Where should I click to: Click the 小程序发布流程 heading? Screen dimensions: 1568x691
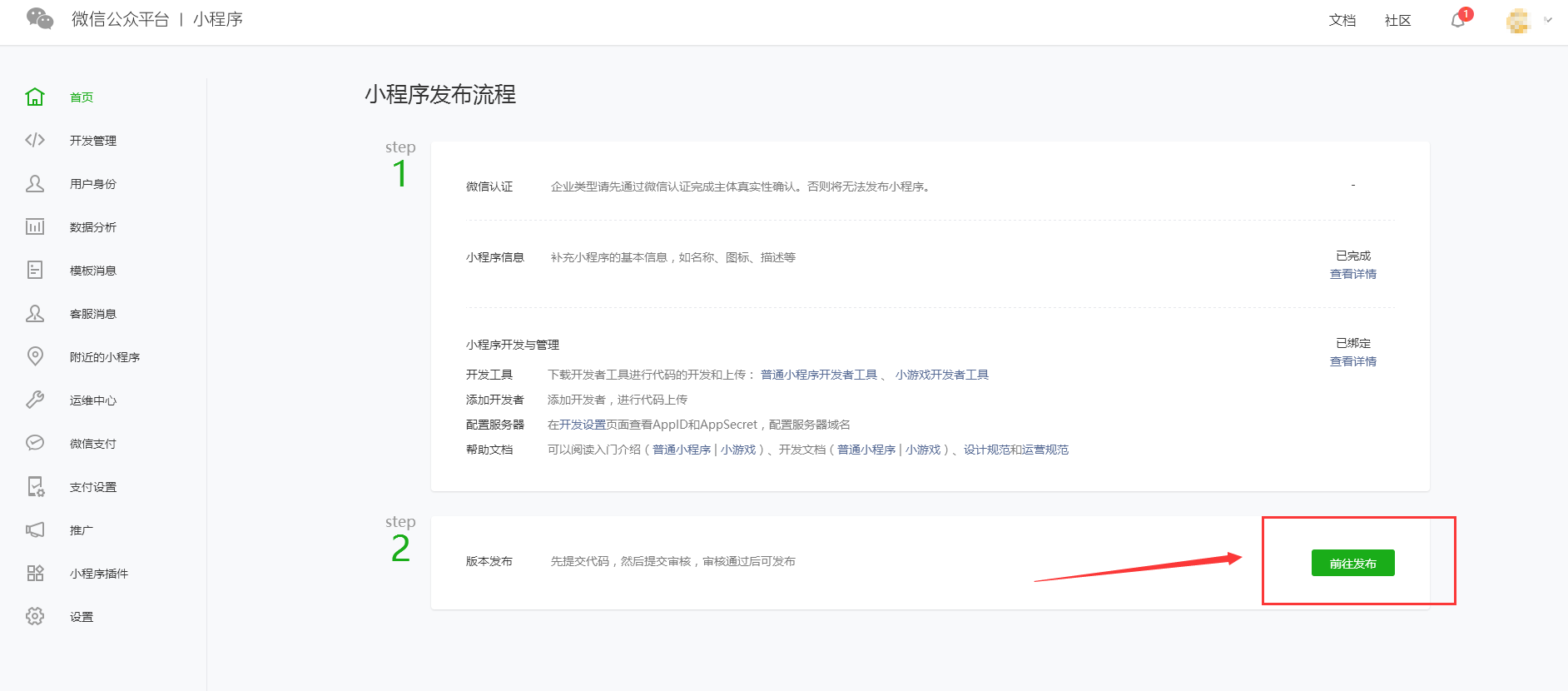click(440, 94)
